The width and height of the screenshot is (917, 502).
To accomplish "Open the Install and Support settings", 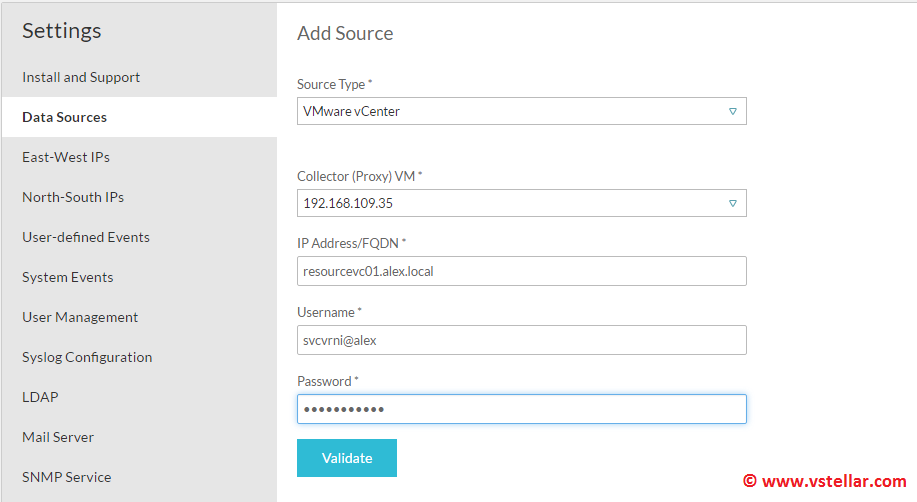I will (81, 77).
